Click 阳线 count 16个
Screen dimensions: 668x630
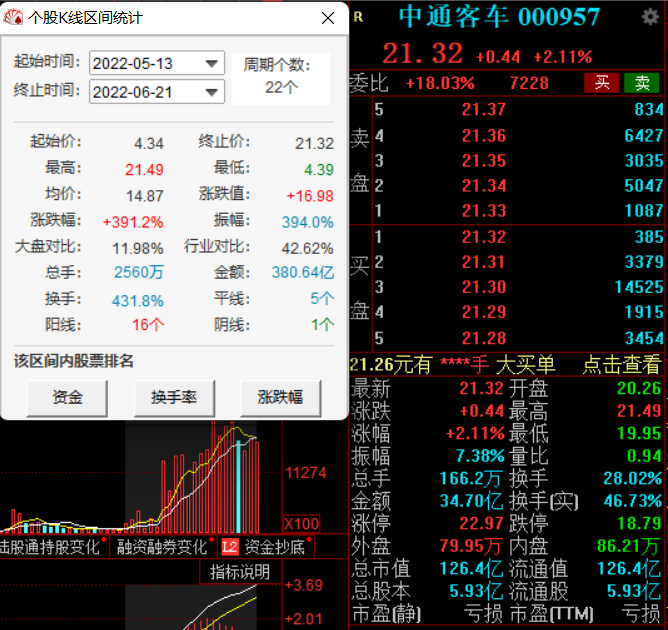point(148,325)
